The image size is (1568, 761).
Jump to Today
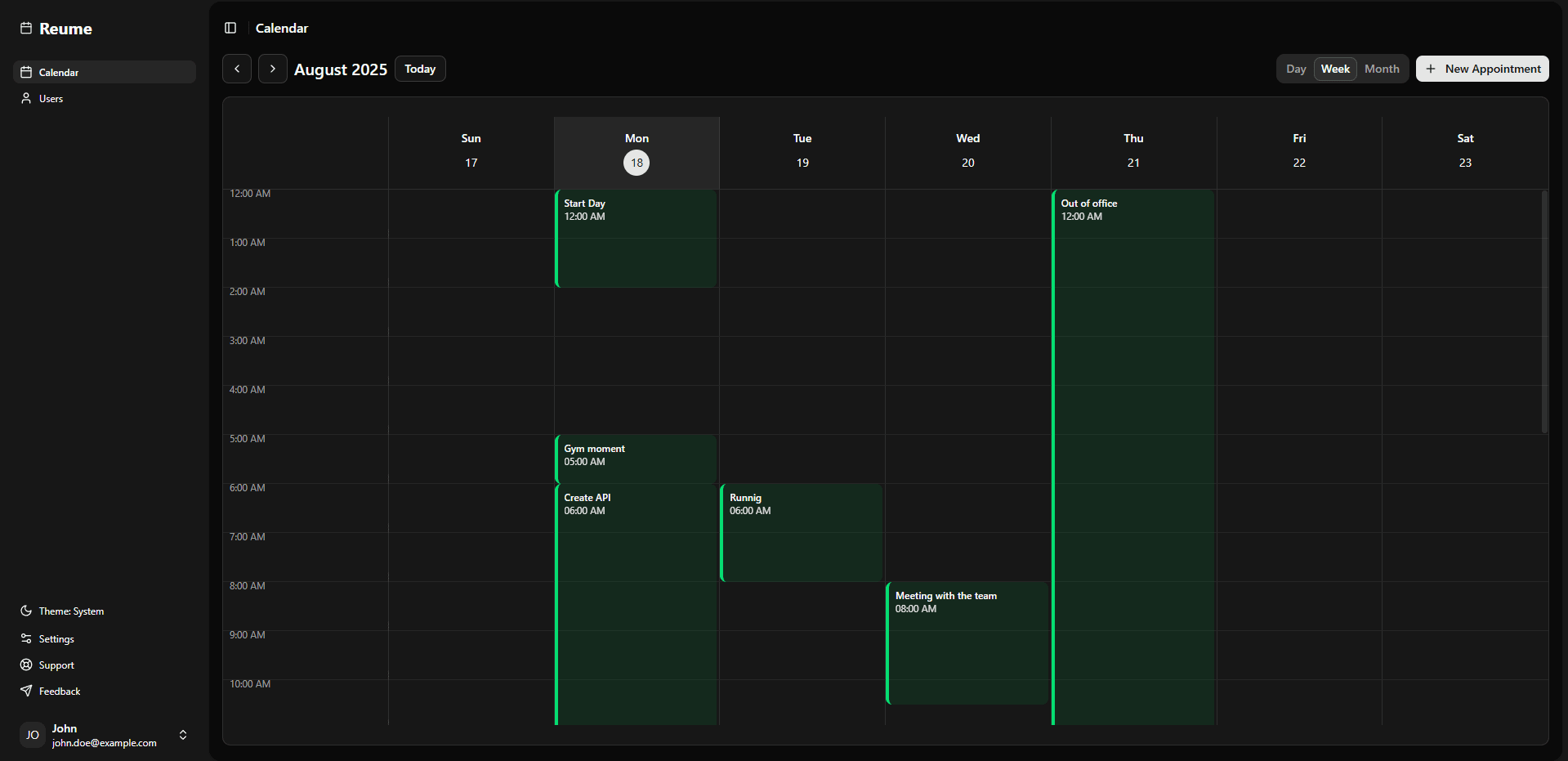coord(420,69)
